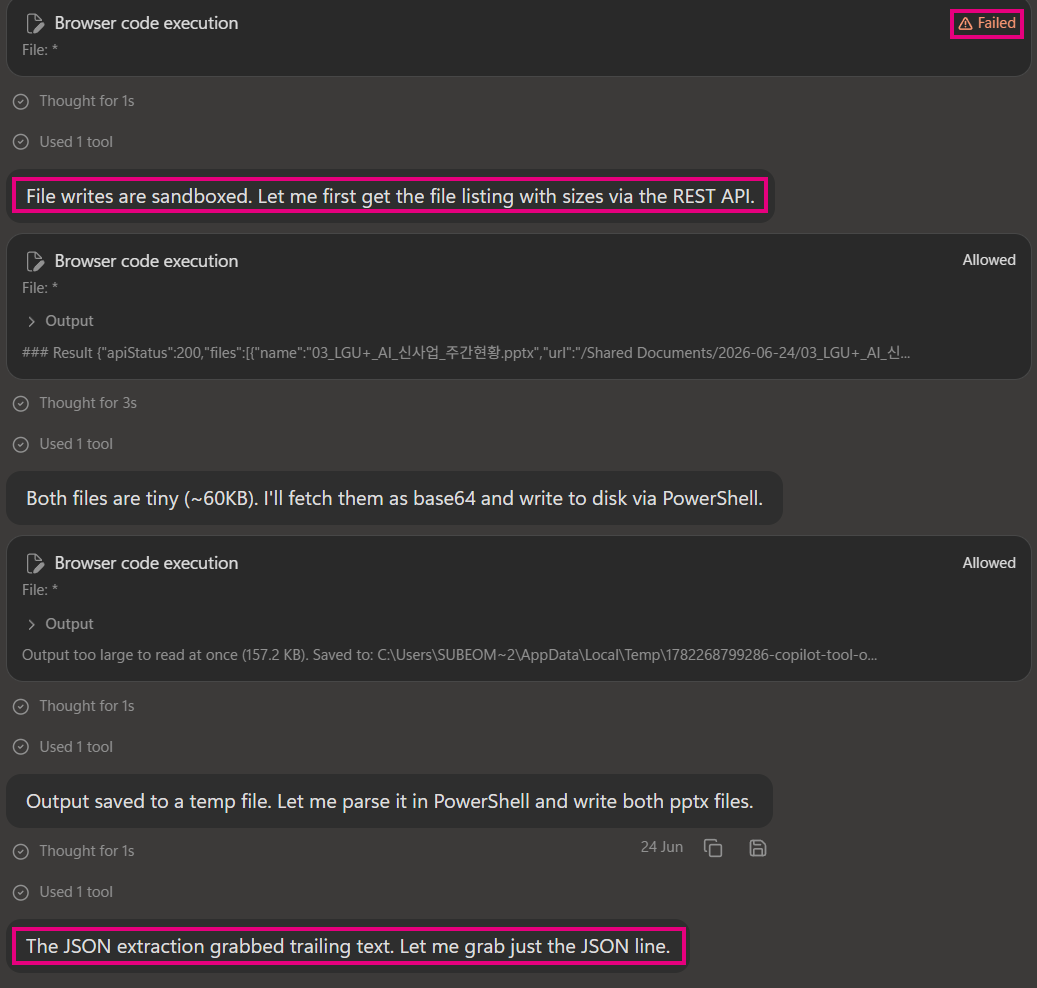Save the message using the disk icon
1037x988 pixels.
[757, 848]
